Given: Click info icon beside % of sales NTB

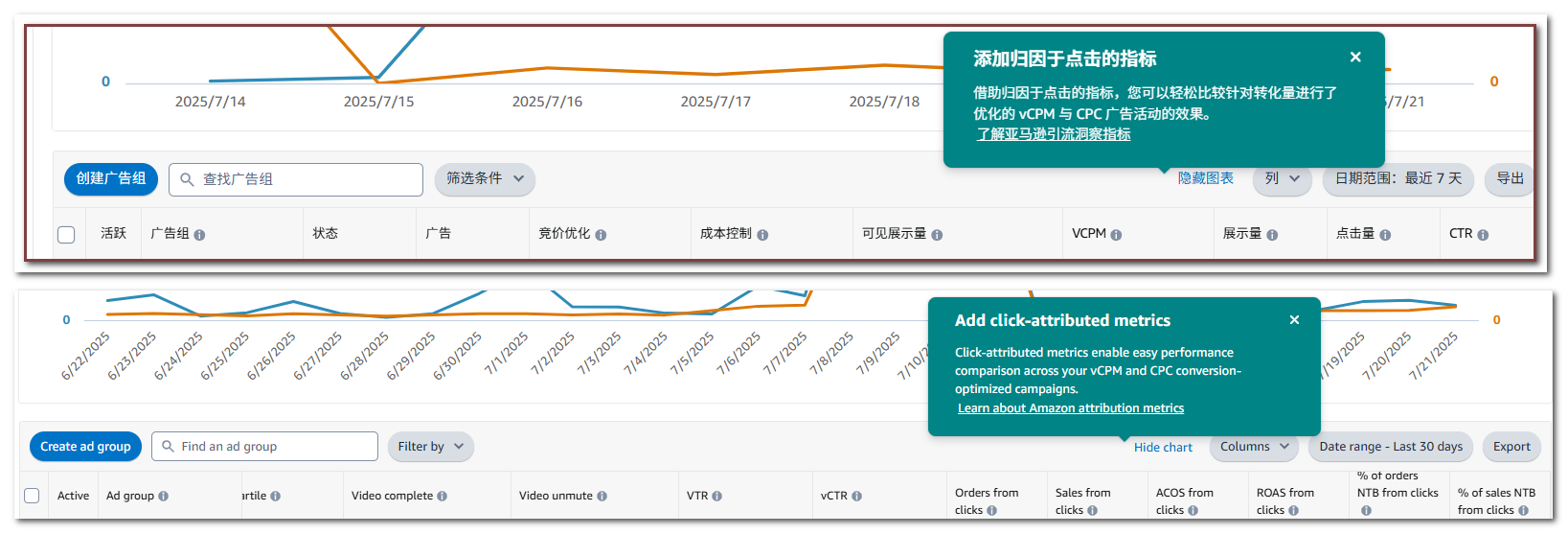Looking at the screenshot, I should 1523,511.
